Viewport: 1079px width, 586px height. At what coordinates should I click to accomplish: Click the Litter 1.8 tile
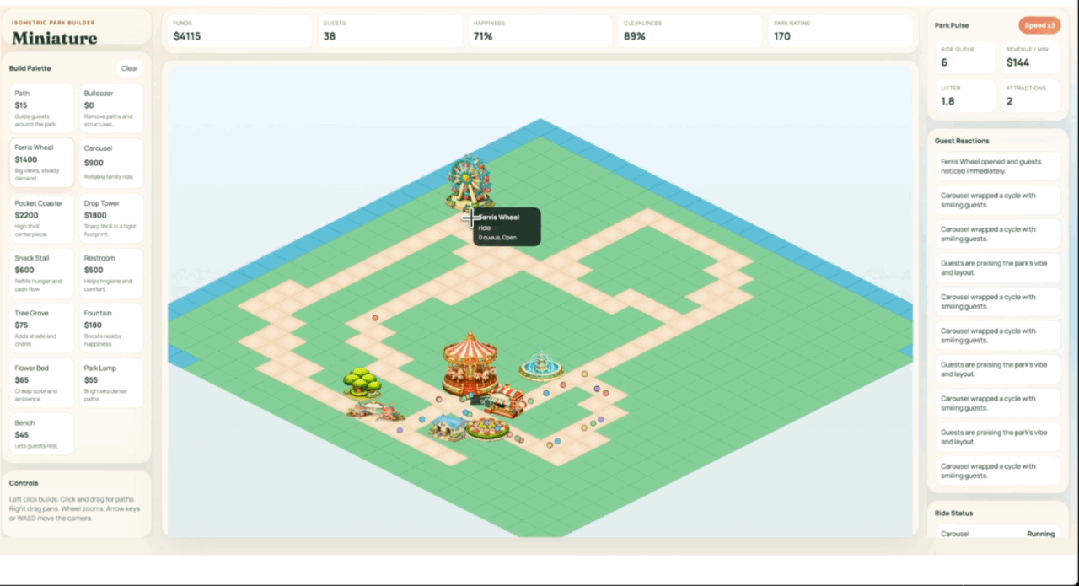(x=965, y=96)
